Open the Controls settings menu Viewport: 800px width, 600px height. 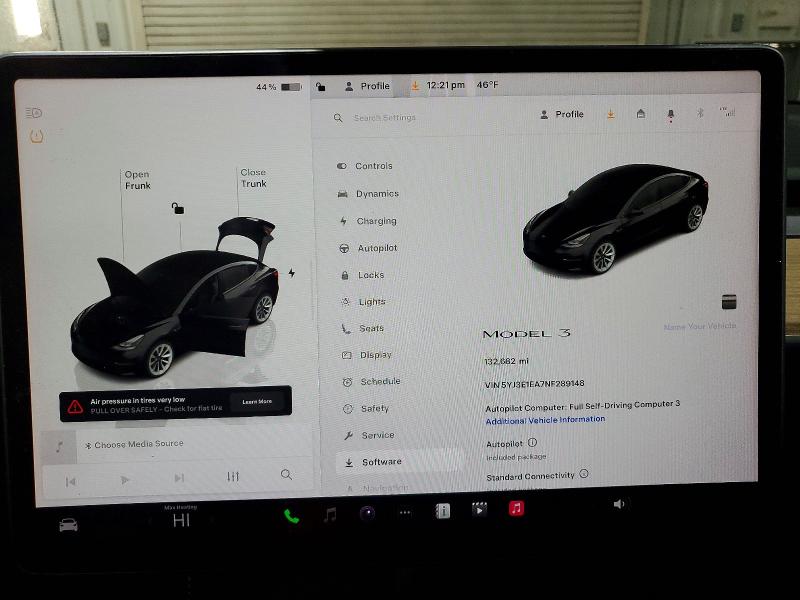pyautogui.click(x=365, y=166)
